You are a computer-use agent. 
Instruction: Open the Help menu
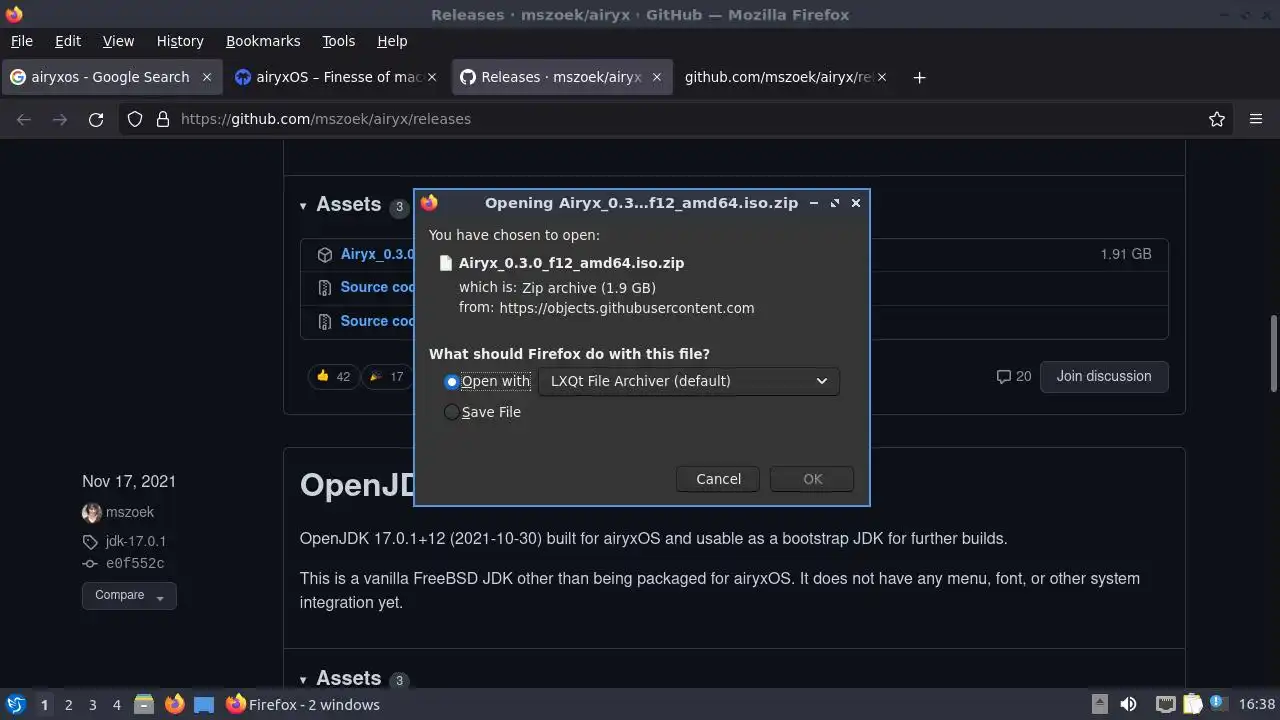392,41
